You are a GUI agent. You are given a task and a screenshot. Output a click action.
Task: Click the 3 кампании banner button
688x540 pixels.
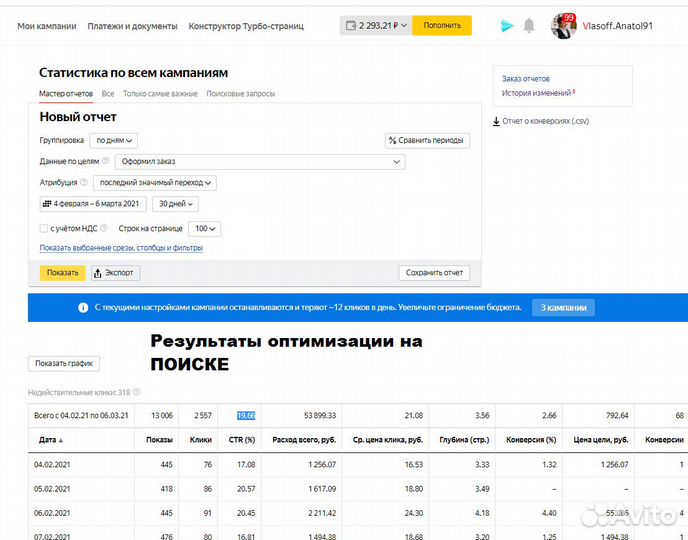[563, 308]
